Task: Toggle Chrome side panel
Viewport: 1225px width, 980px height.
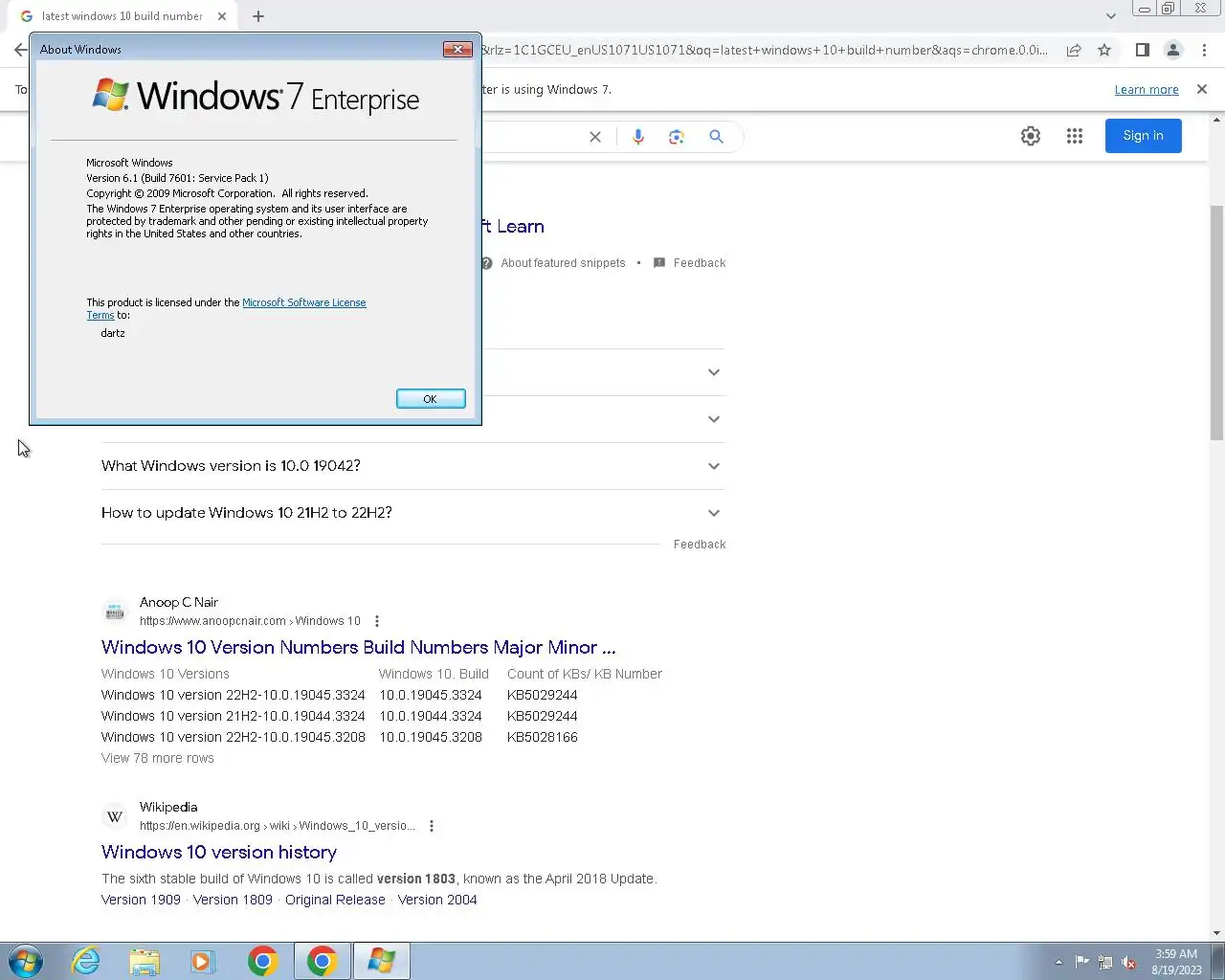Action: [1142, 50]
